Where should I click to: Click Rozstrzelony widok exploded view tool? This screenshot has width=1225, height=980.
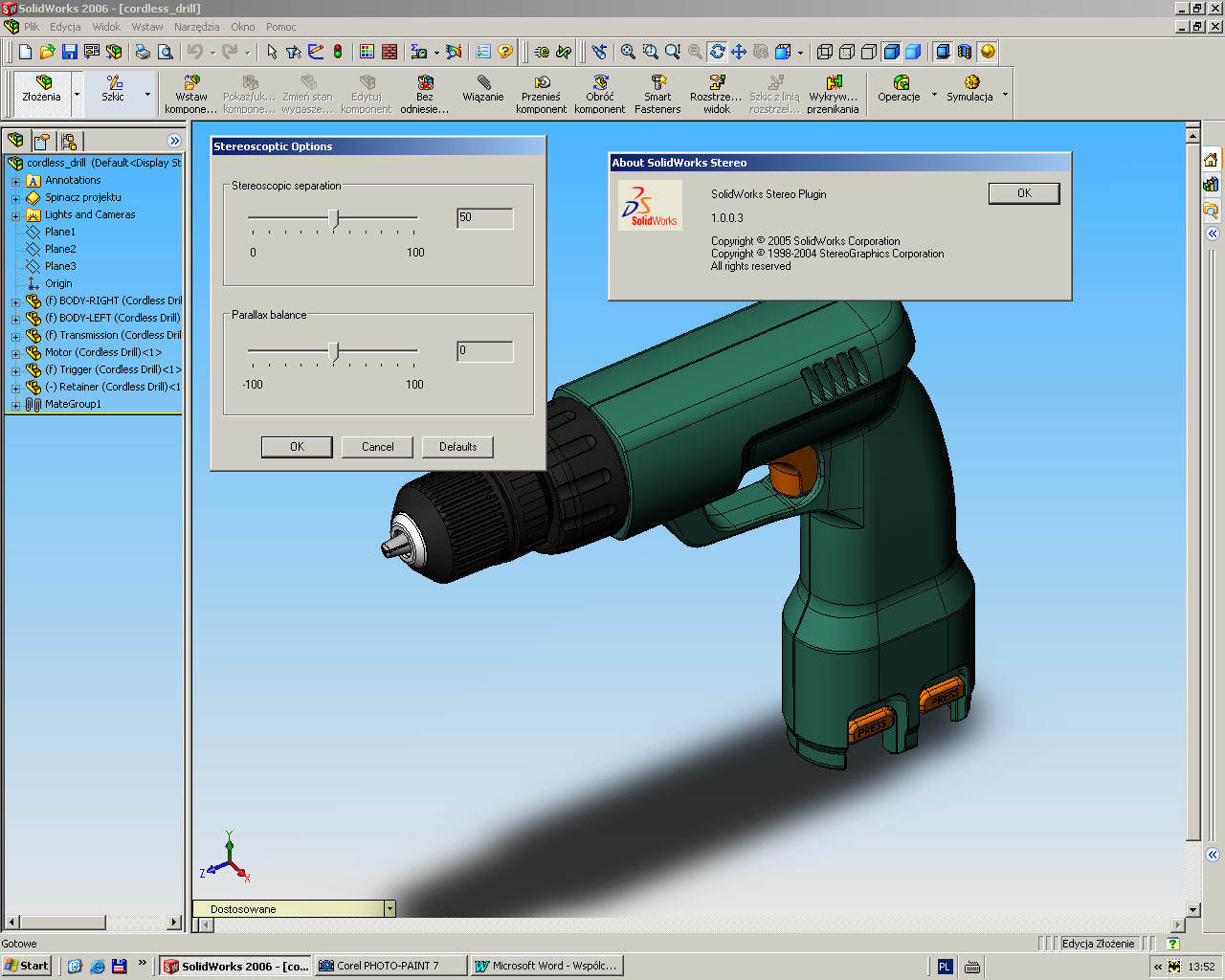716,94
